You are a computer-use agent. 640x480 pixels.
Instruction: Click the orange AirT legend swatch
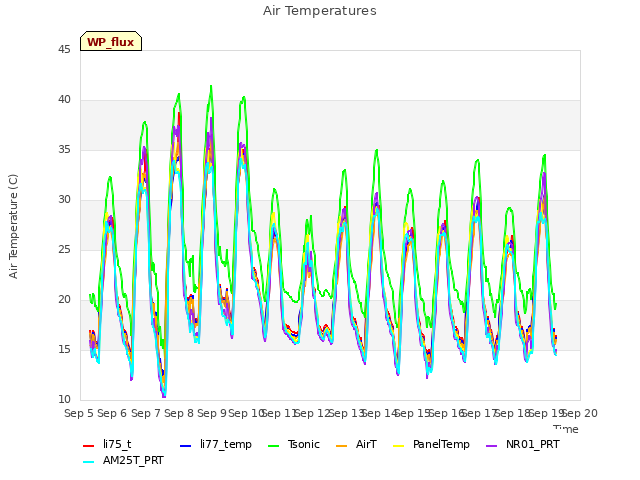(x=341, y=445)
